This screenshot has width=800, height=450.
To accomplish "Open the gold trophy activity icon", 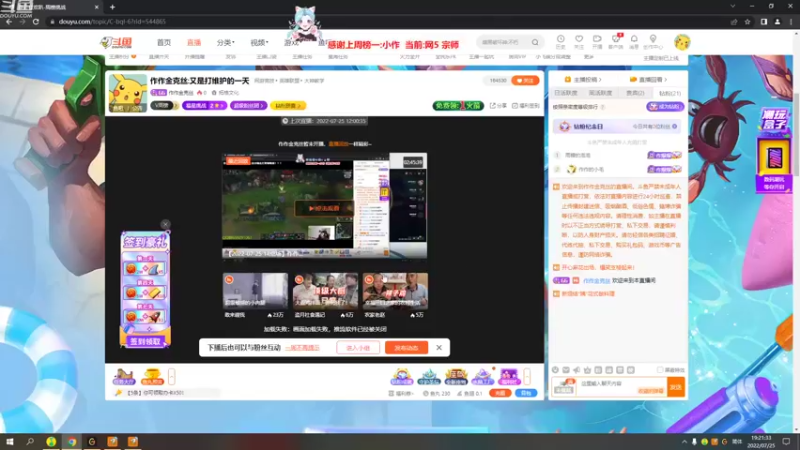I will [152, 377].
